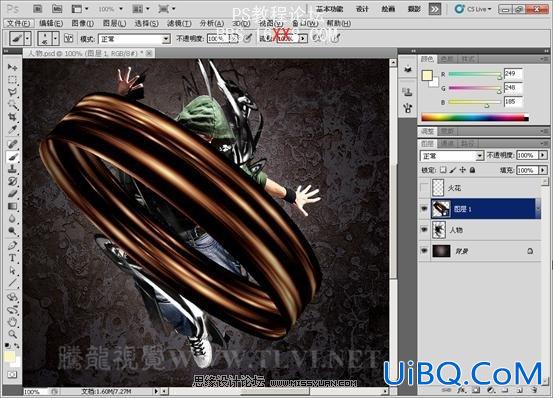Image resolution: width=553 pixels, height=398 pixels.
Task: Toggle lock transparent pixels
Action: point(443,170)
